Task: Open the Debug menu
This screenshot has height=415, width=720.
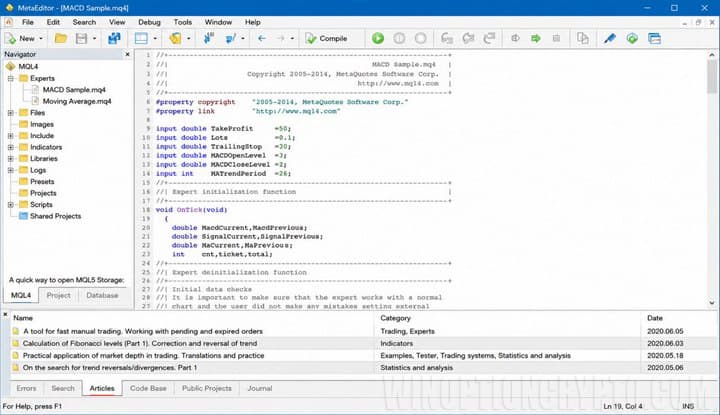Action: point(149,22)
